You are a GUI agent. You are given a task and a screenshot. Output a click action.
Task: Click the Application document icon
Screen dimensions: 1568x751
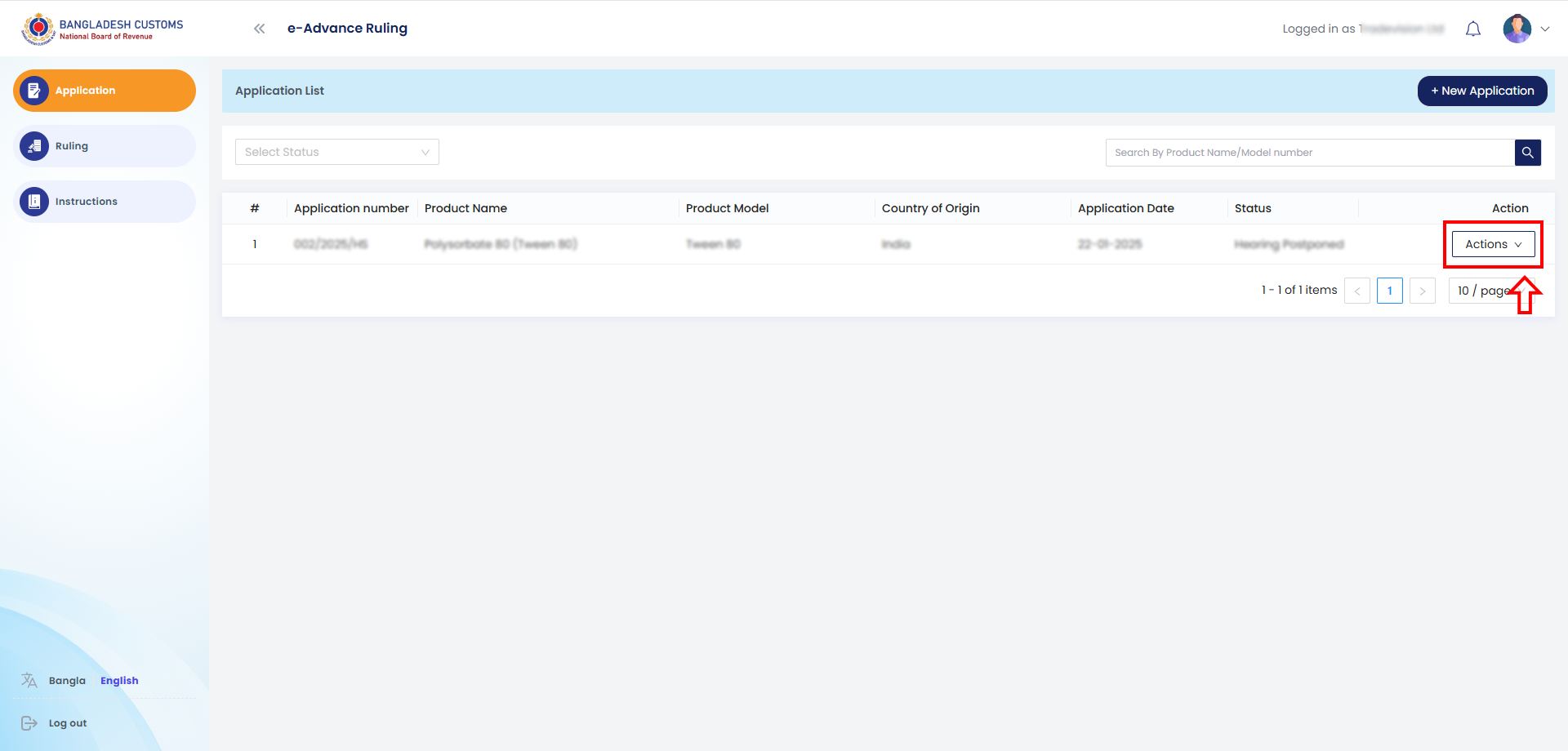coord(34,91)
